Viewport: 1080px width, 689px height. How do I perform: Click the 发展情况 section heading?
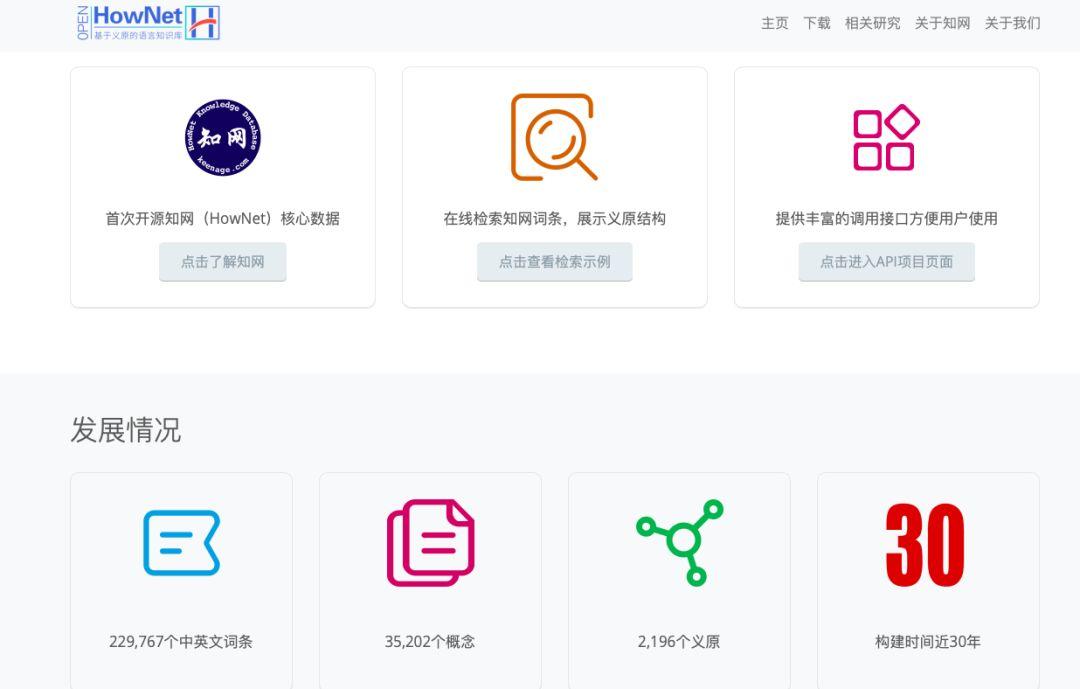coord(125,431)
